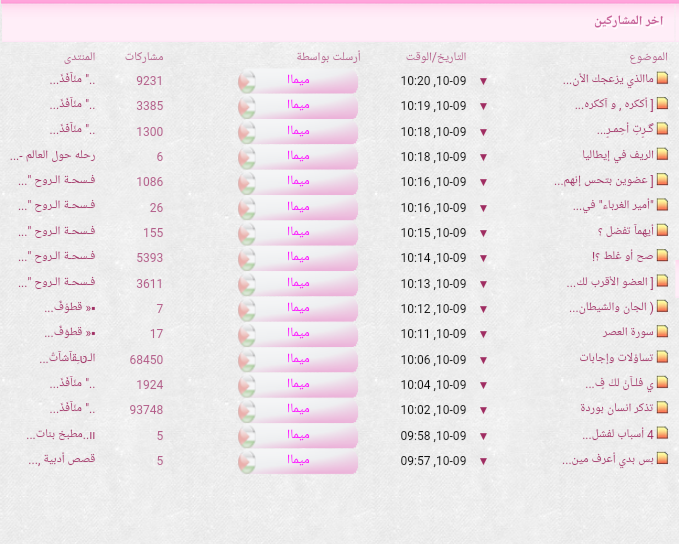The image size is (679, 544).
Task: Click the folder icon next to "صح أو غلط"
Action: click(x=661, y=257)
